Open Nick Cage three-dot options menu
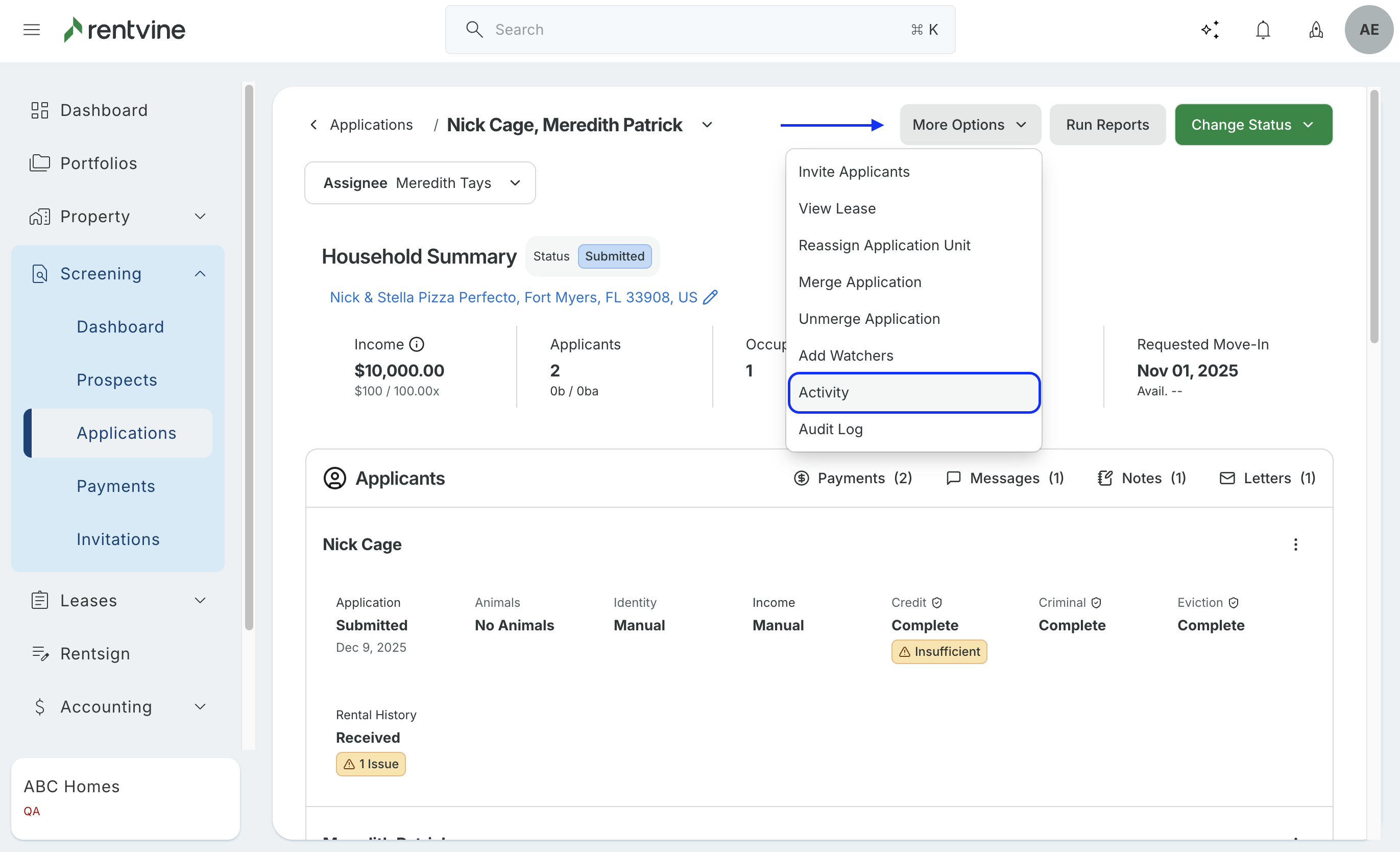 pos(1295,545)
